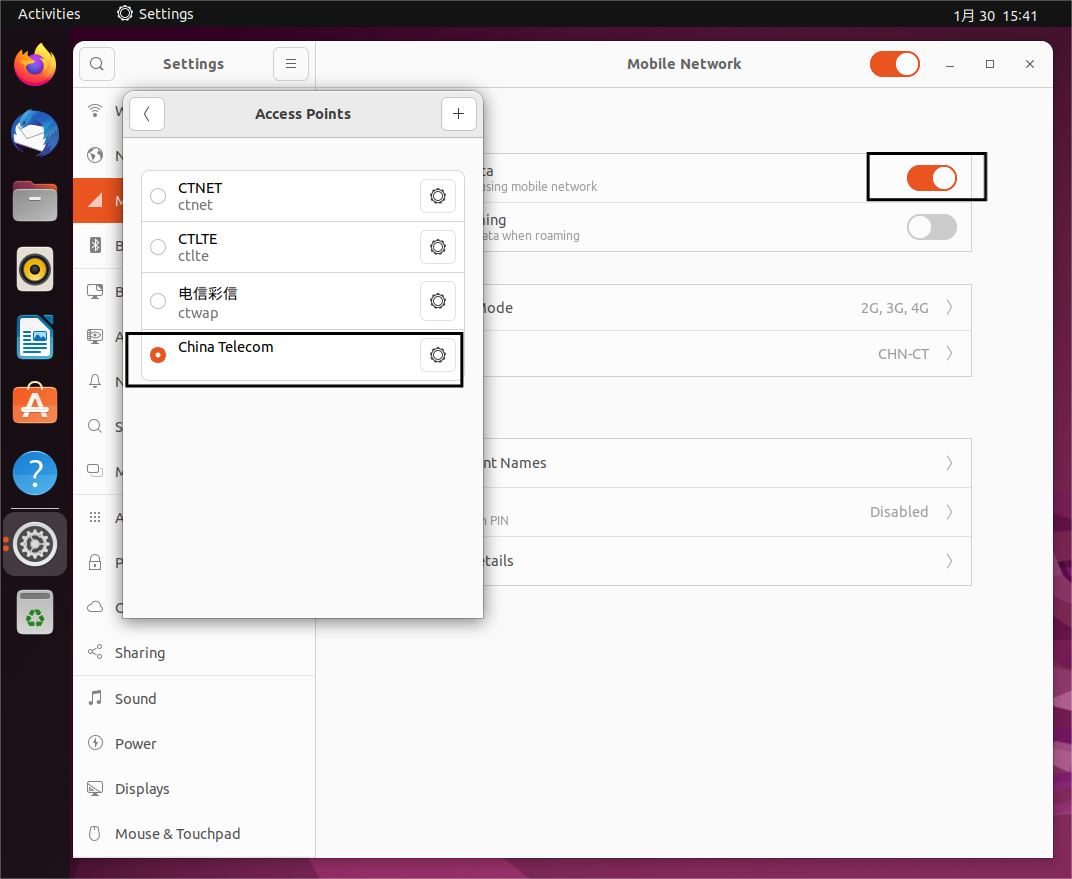Open settings gear for CTNET access point
Image resolution: width=1072 pixels, height=879 pixels.
click(438, 196)
